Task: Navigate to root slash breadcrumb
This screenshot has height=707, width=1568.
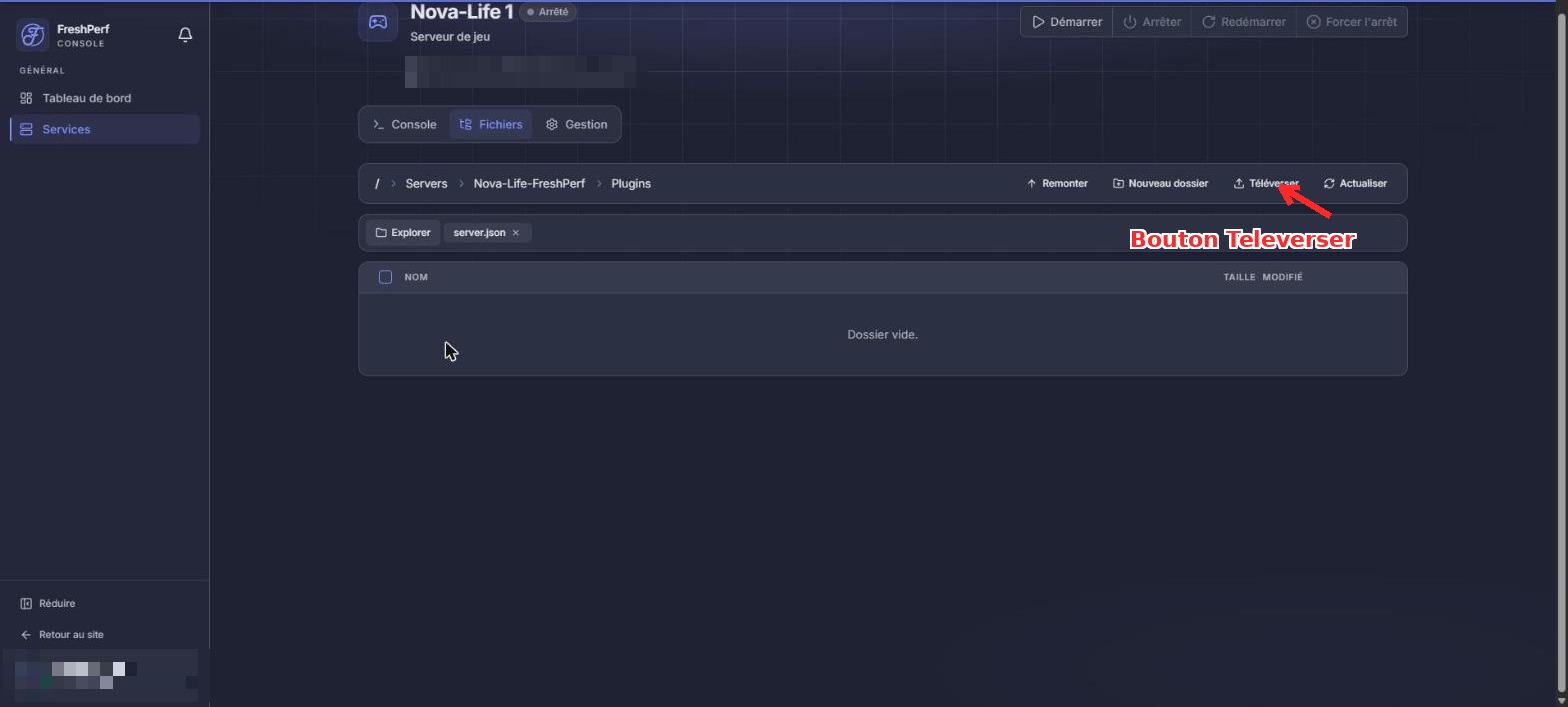Action: pyautogui.click(x=377, y=184)
